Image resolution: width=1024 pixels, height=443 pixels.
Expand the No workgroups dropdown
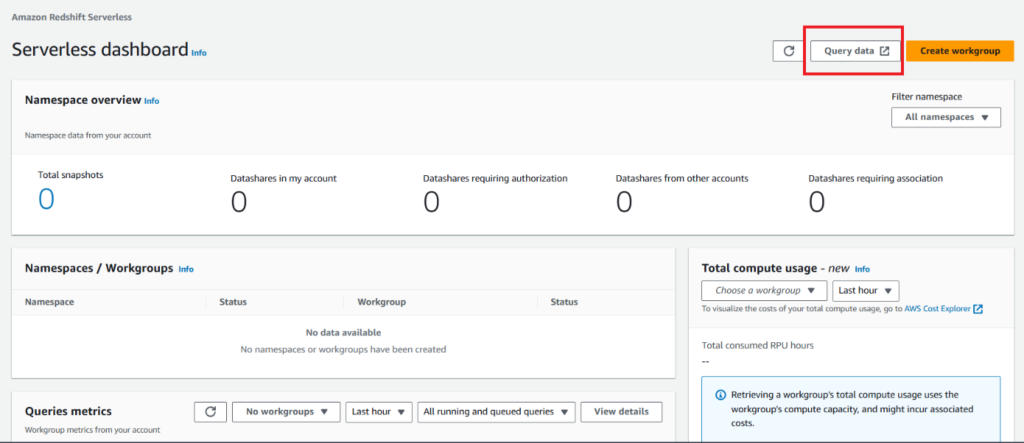click(286, 412)
